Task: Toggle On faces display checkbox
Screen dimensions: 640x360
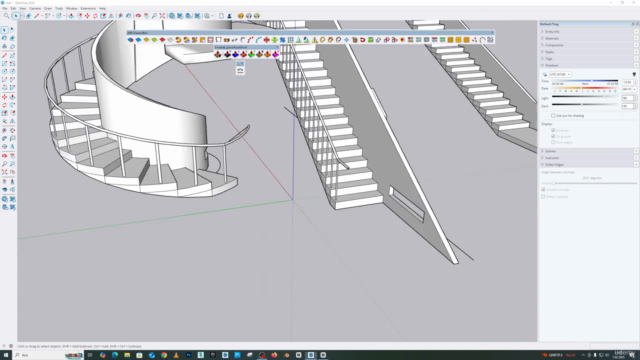Action: pyautogui.click(x=553, y=130)
